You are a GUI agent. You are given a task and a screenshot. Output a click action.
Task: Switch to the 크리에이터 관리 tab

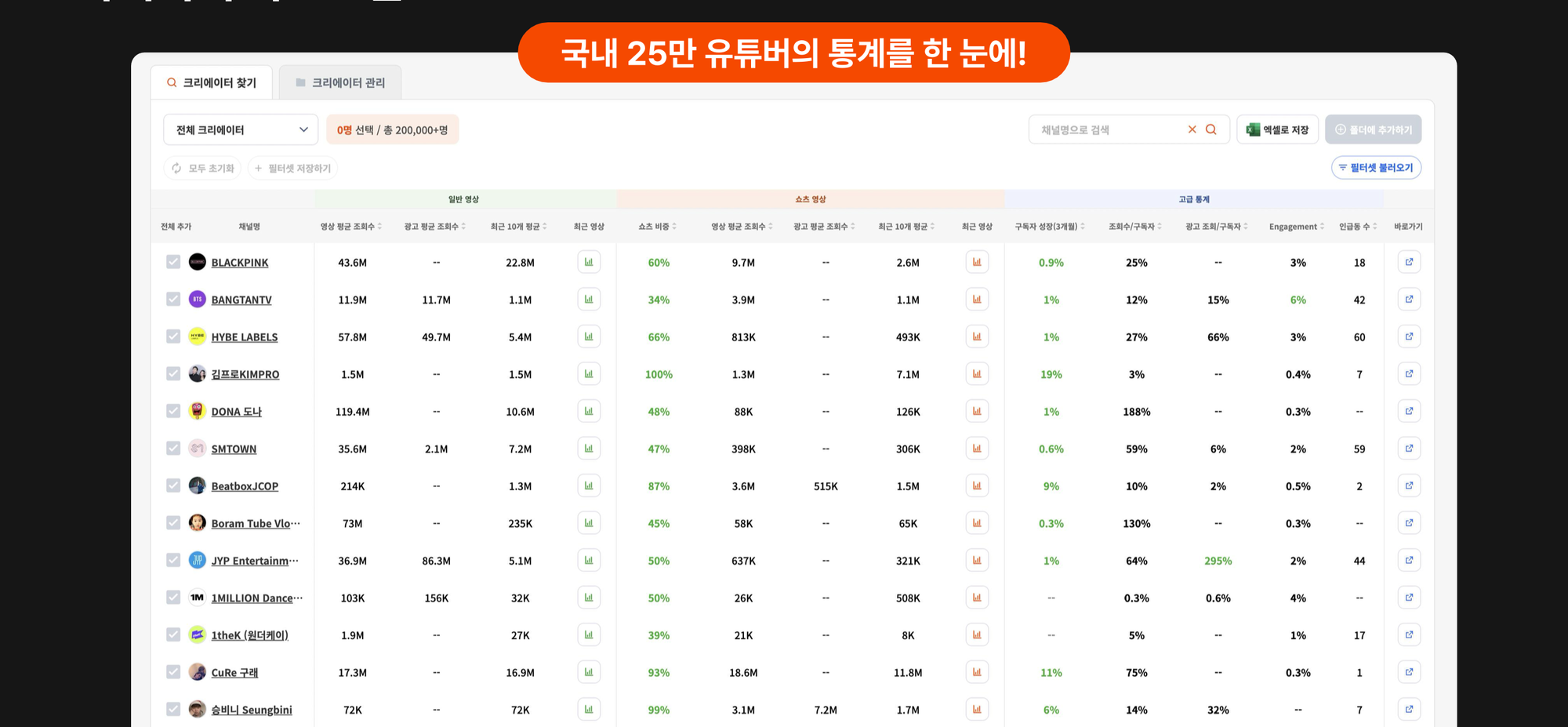click(340, 82)
